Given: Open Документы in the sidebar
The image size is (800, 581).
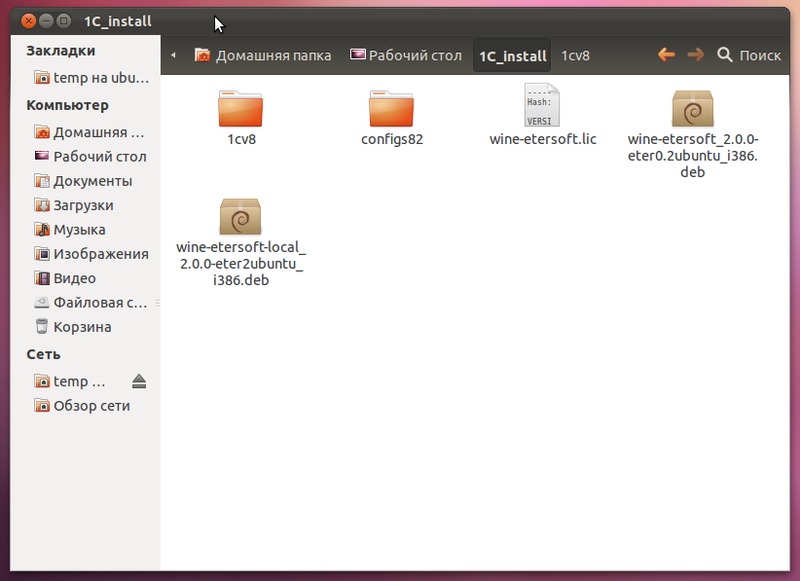Looking at the screenshot, I should [92, 181].
